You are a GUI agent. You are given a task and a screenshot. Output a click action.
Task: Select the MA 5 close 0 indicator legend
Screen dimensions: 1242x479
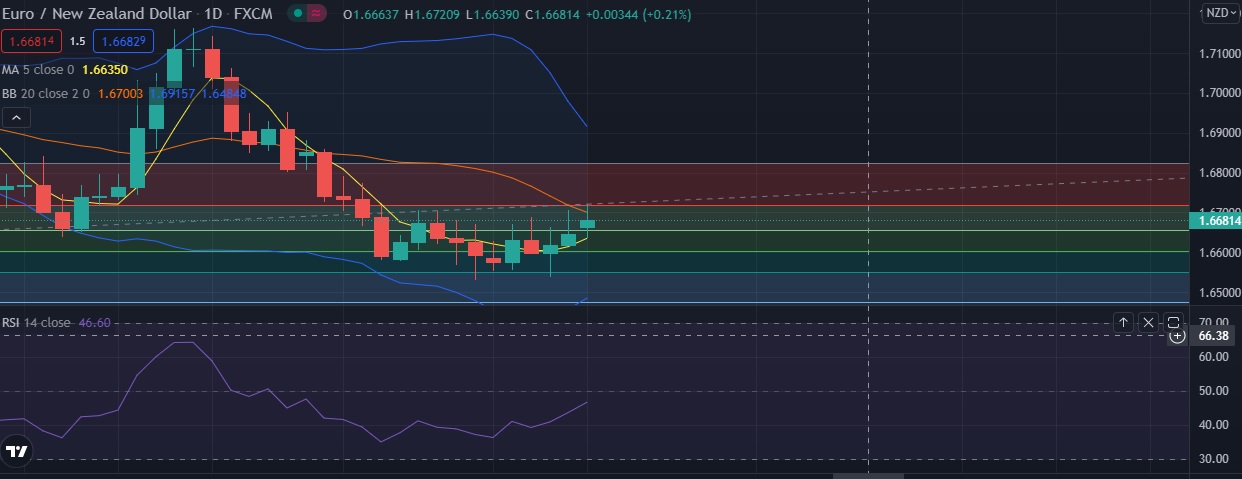click(38, 70)
